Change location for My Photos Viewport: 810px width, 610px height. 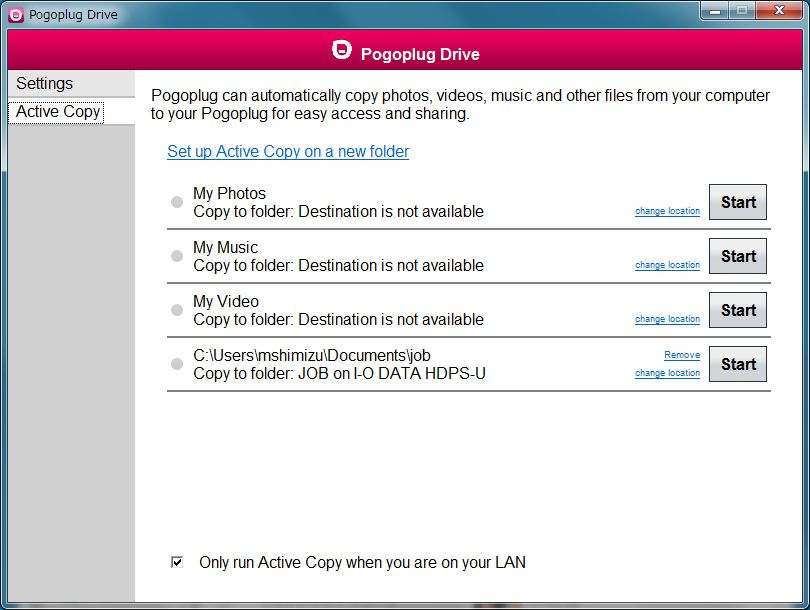click(x=667, y=211)
